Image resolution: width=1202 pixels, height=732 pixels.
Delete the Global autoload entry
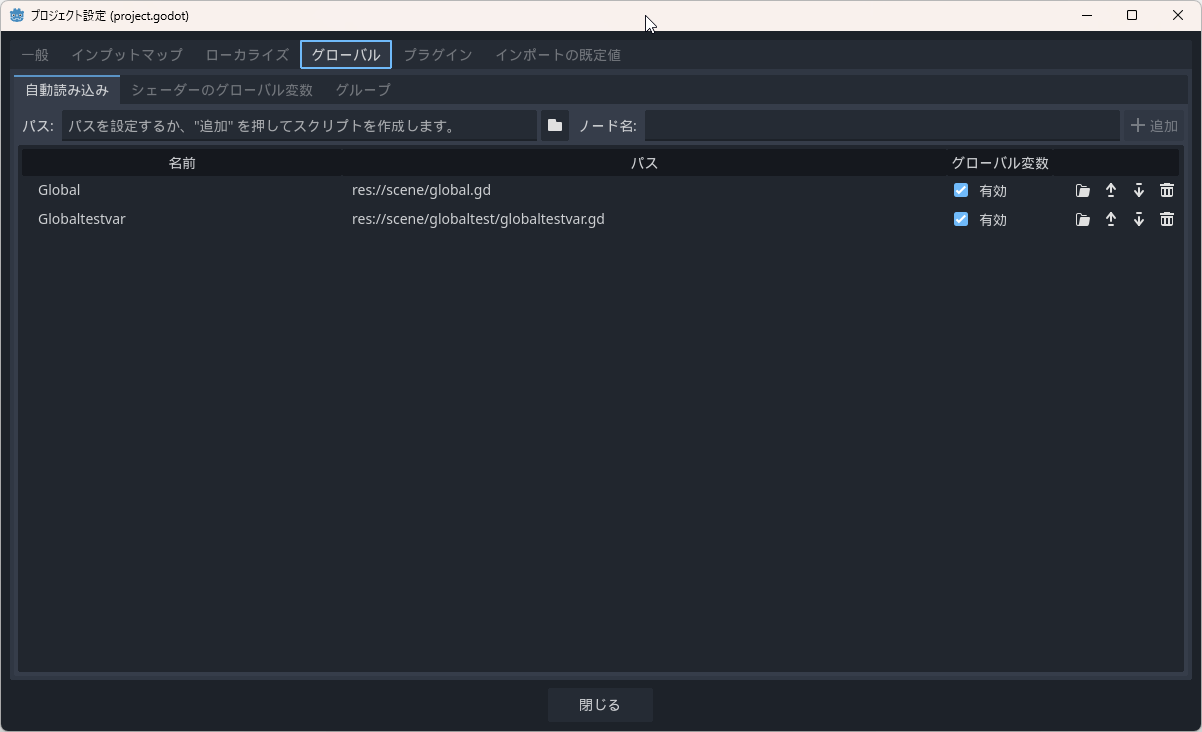coord(1166,191)
